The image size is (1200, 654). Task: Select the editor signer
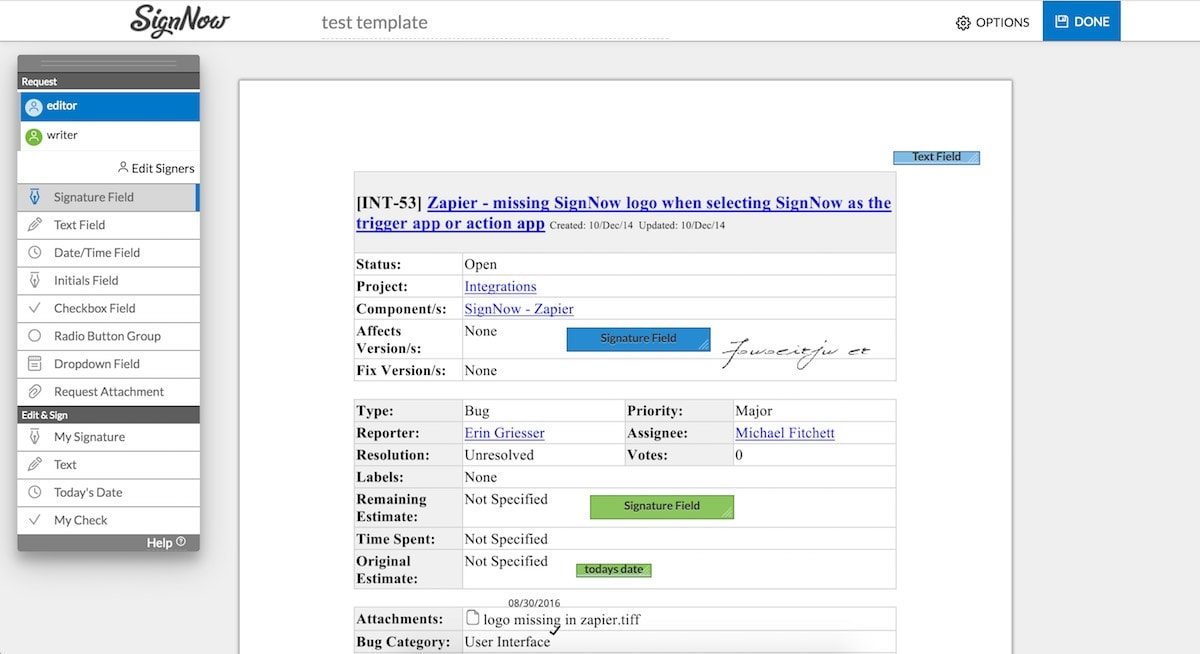(109, 106)
